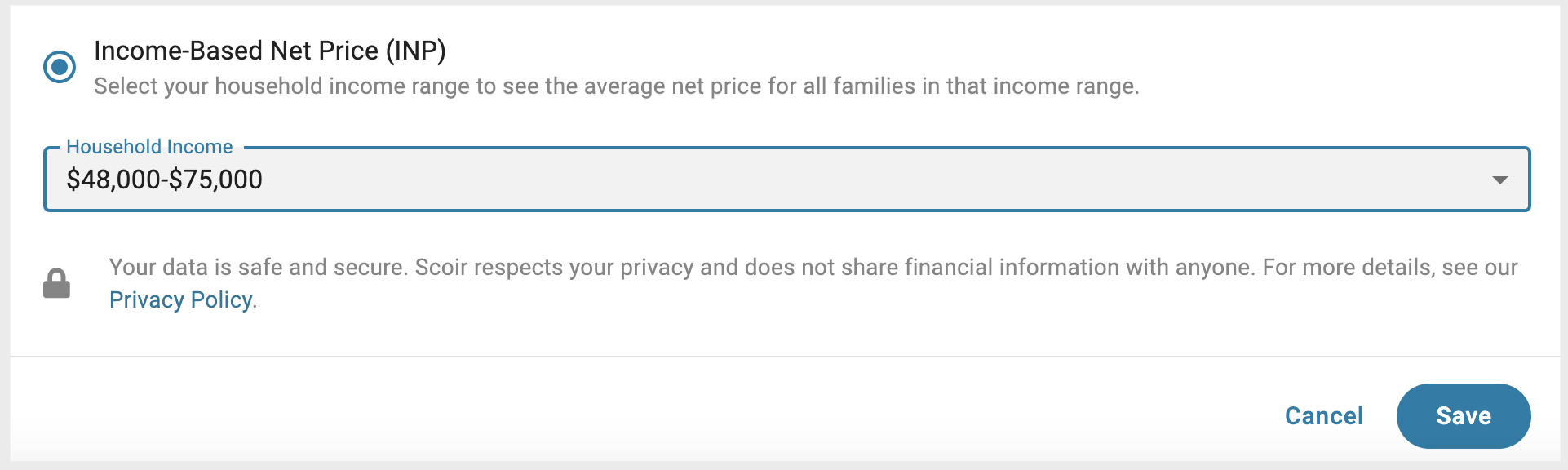This screenshot has height=470, width=1568.
Task: Click the Household Income field label
Action: click(x=149, y=147)
